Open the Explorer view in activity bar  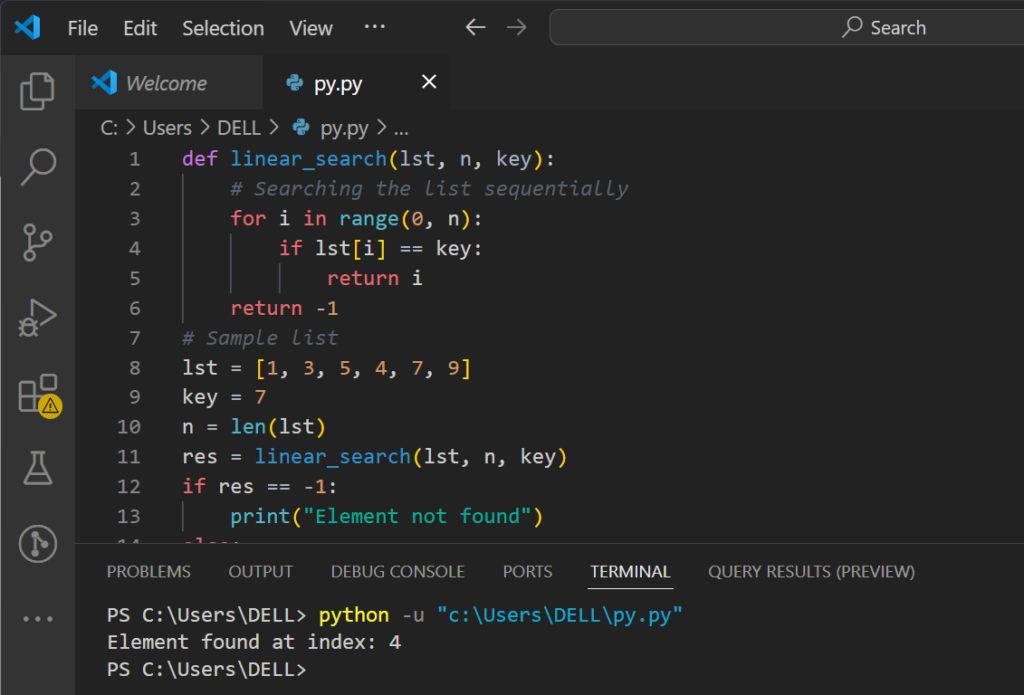click(37, 91)
